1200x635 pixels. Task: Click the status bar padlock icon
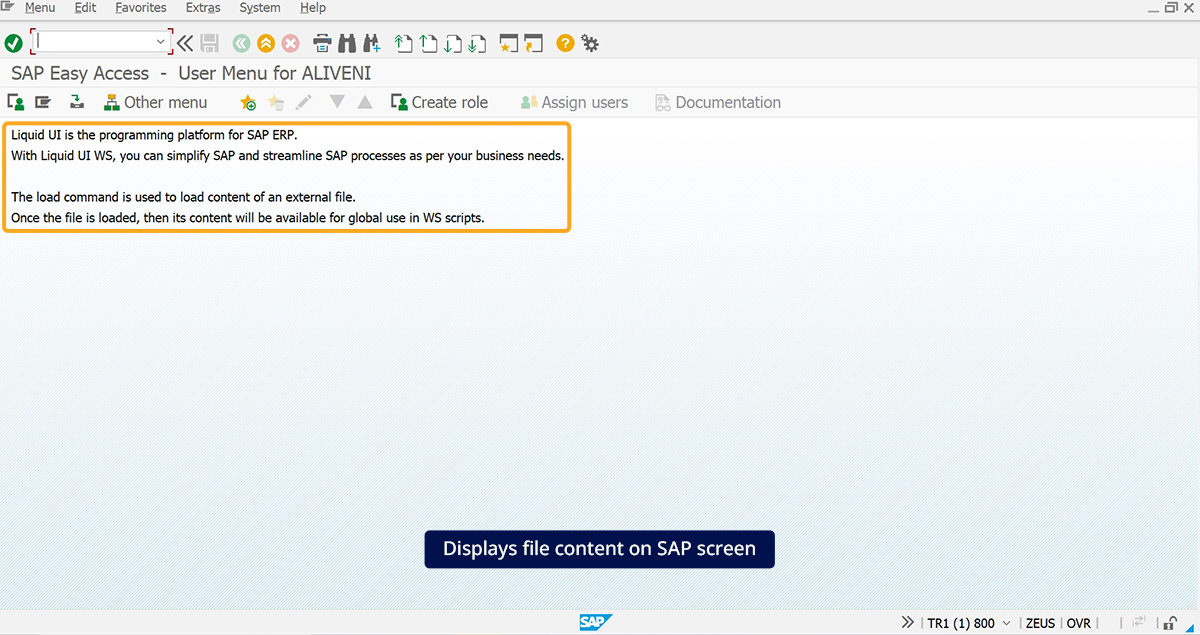(1171, 622)
